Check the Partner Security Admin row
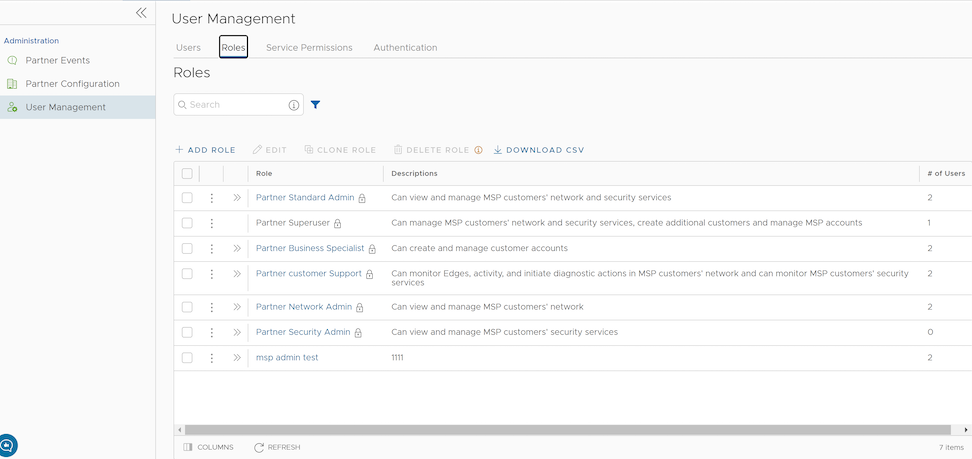 coord(187,332)
